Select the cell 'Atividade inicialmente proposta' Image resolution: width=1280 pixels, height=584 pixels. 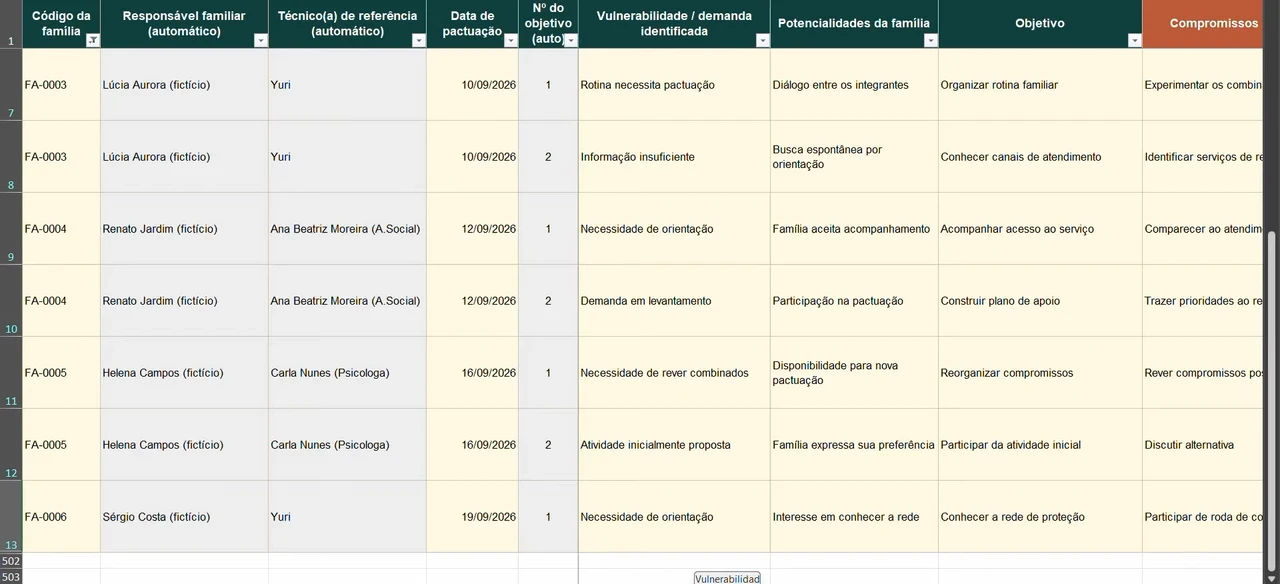pyautogui.click(x=674, y=445)
